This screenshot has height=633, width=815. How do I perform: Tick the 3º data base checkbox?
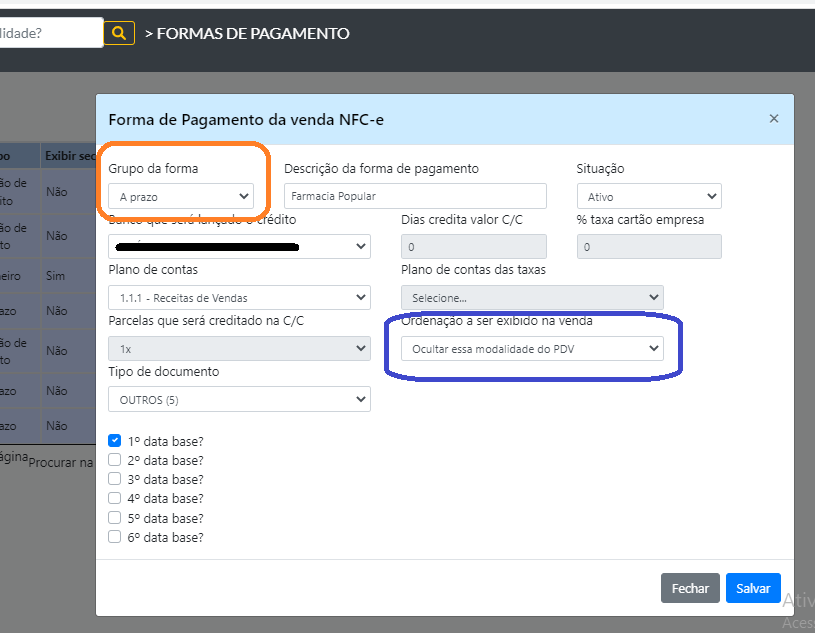pyautogui.click(x=115, y=479)
